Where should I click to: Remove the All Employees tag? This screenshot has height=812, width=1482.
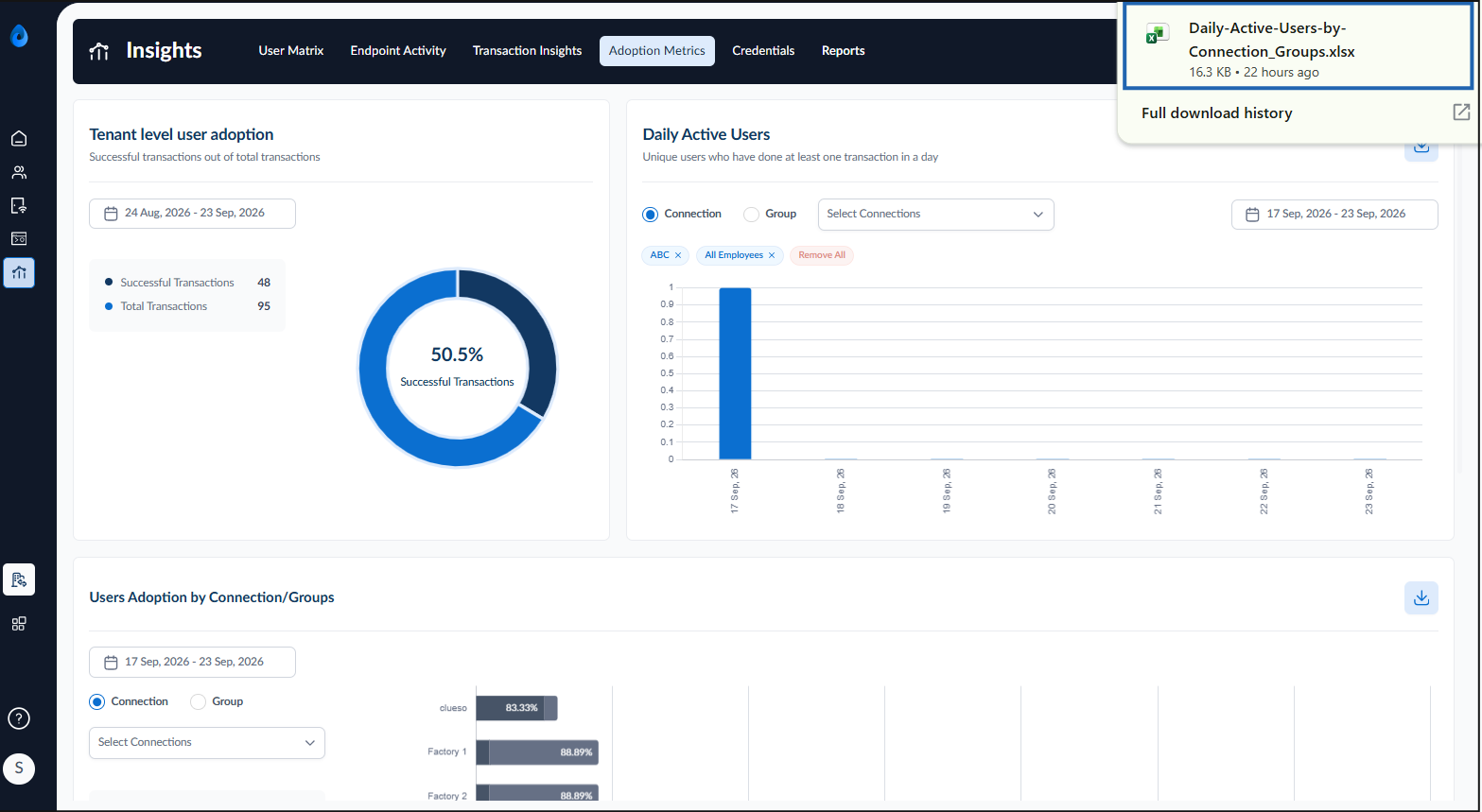pyautogui.click(x=772, y=255)
